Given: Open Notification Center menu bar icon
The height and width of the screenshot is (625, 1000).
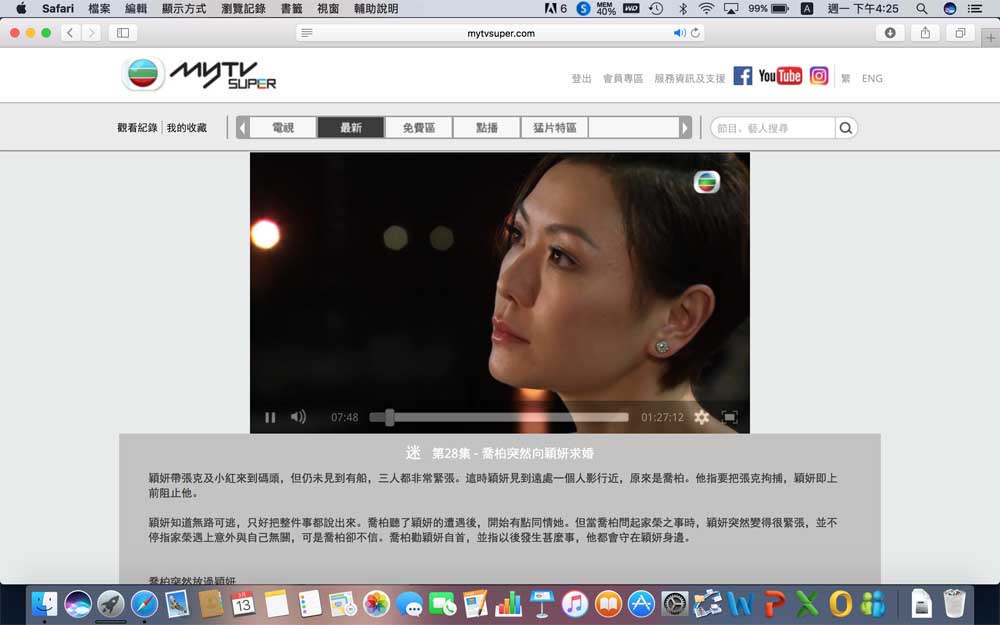Looking at the screenshot, I should point(975,8).
